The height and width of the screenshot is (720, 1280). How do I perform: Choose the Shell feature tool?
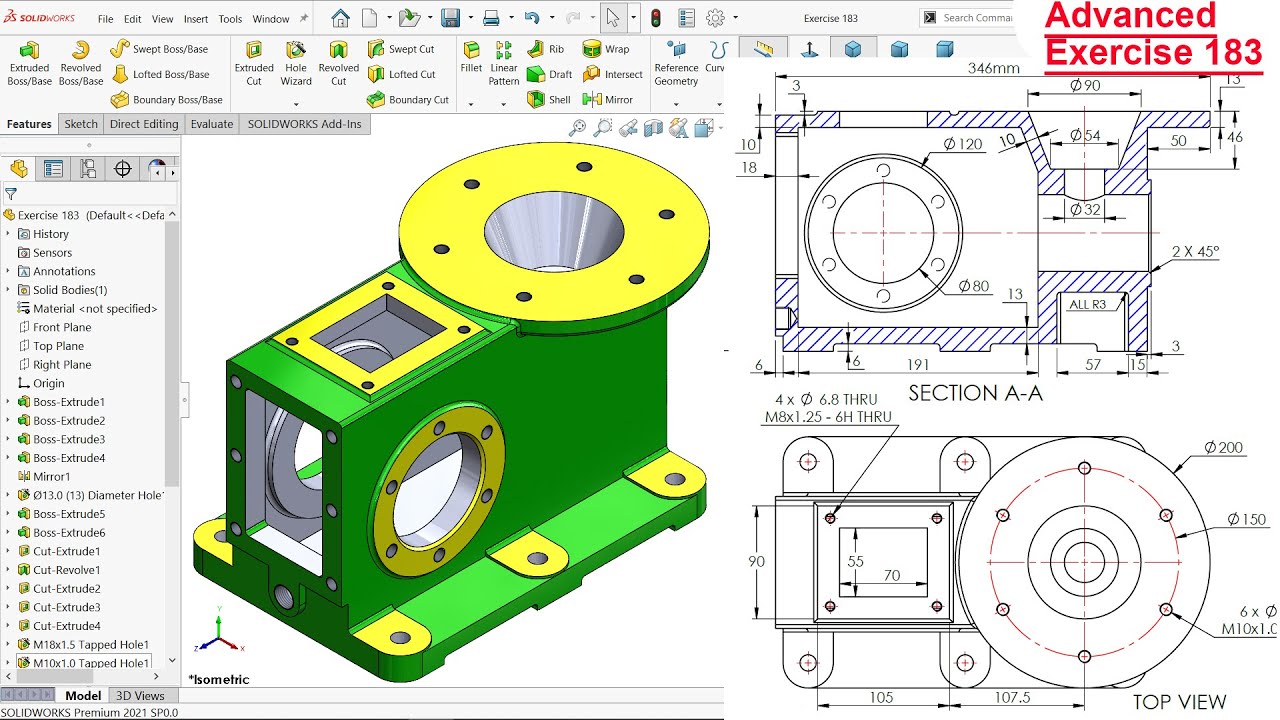[x=548, y=99]
